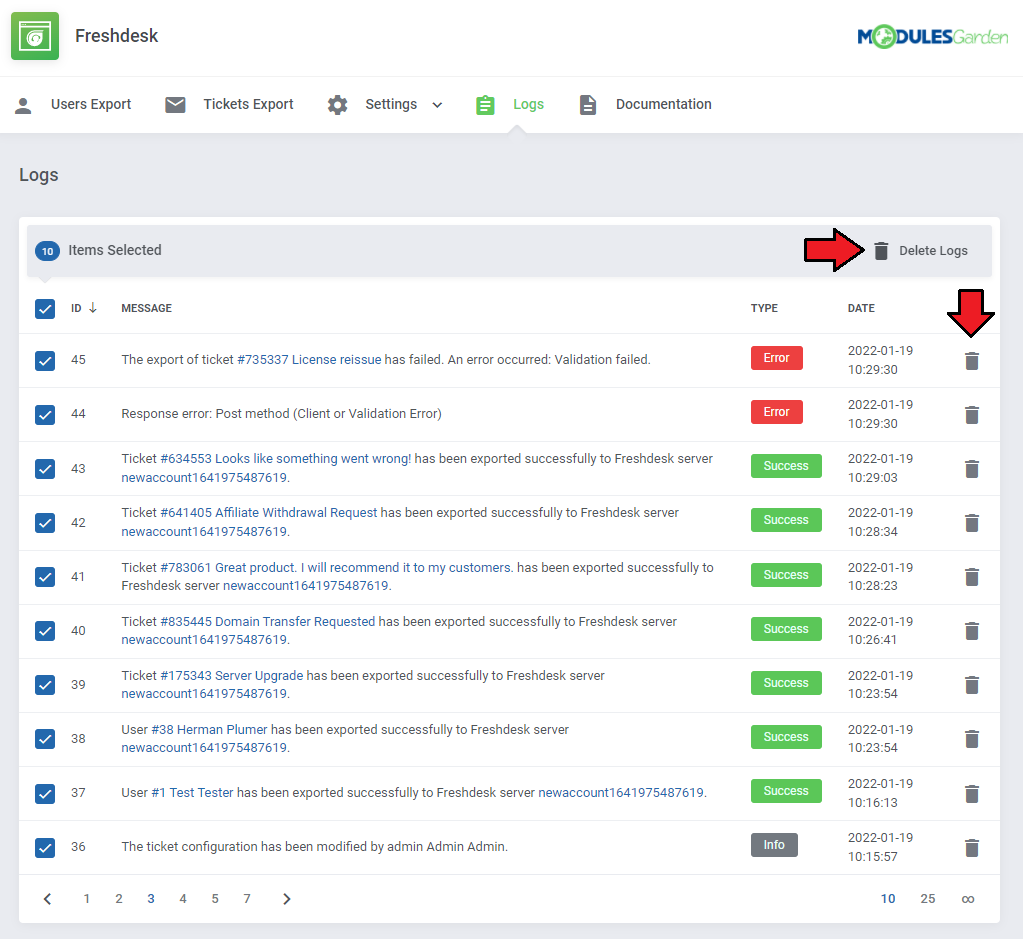Open newaccount1641975487619 link in log 37
The height and width of the screenshot is (939, 1023).
click(621, 793)
